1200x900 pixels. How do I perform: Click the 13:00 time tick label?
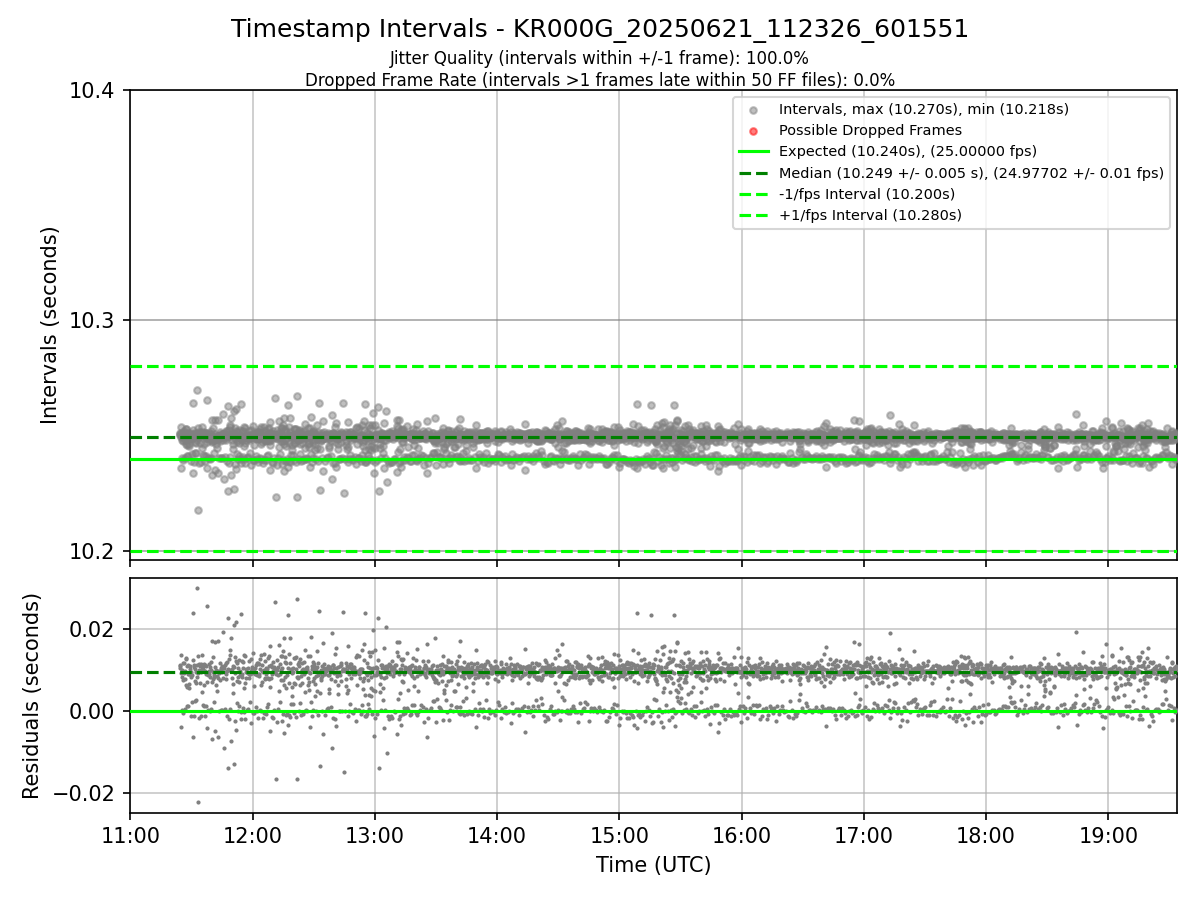click(x=374, y=834)
